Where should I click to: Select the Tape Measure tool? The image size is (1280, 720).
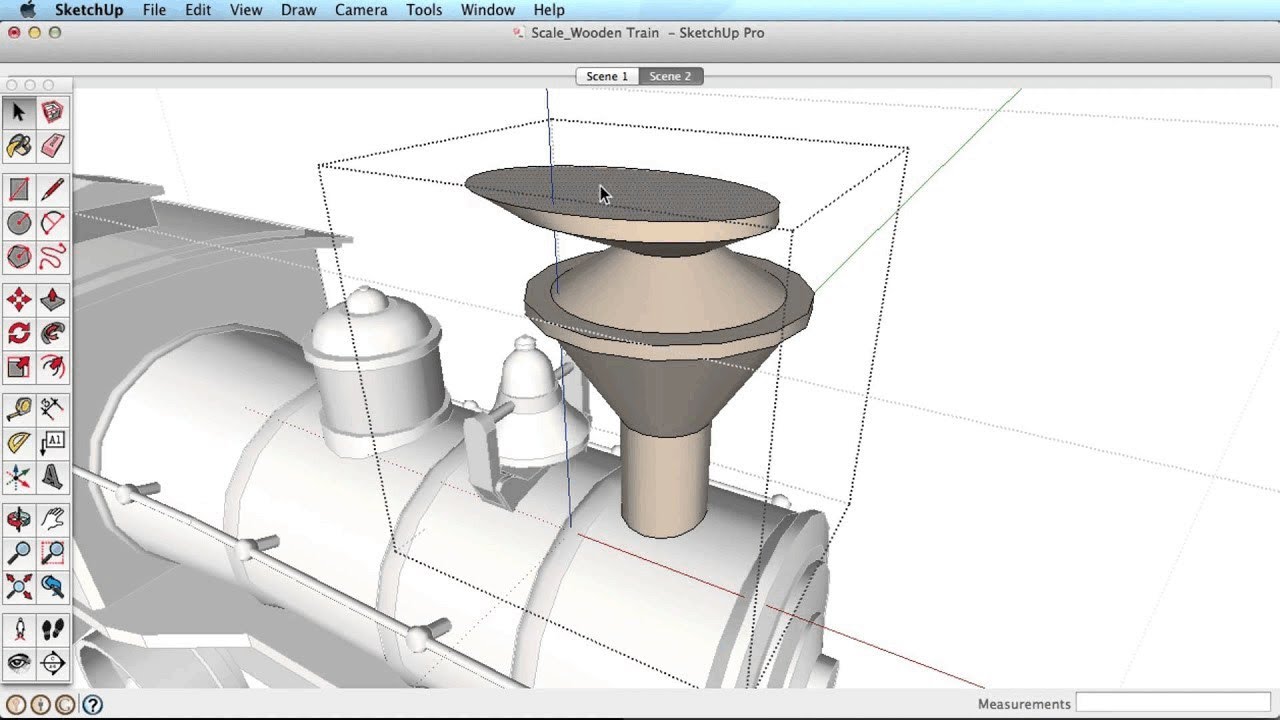click(x=19, y=409)
